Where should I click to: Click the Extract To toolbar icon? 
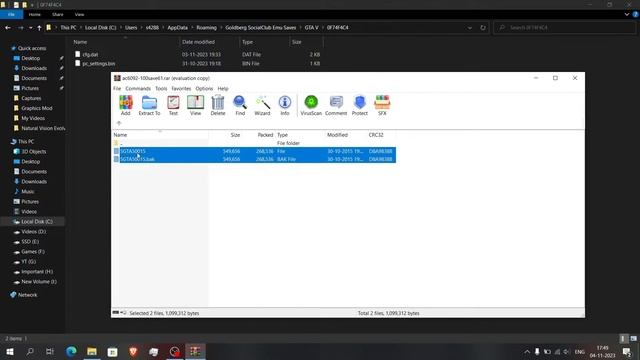[149, 105]
